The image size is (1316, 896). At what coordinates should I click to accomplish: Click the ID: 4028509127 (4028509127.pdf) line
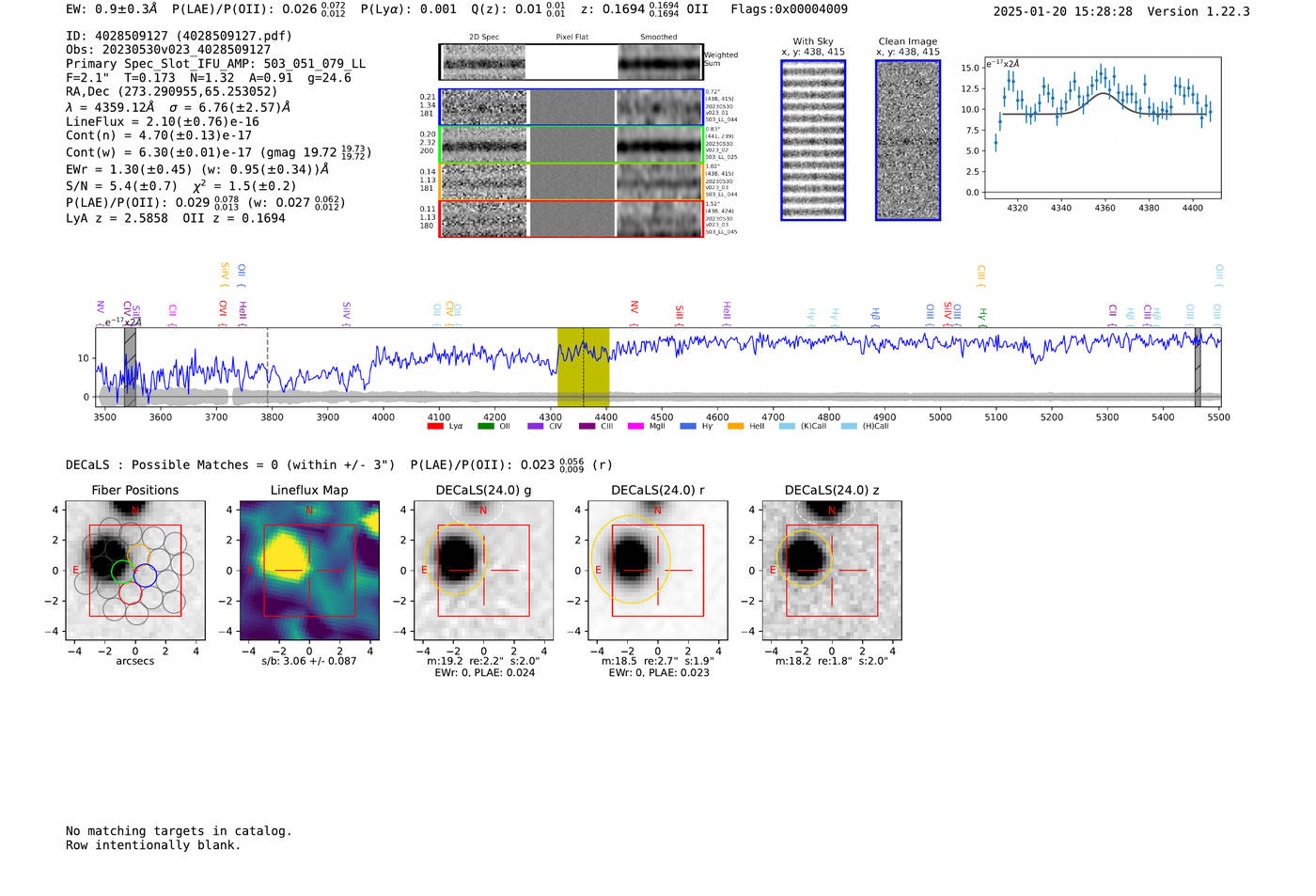coord(179,36)
